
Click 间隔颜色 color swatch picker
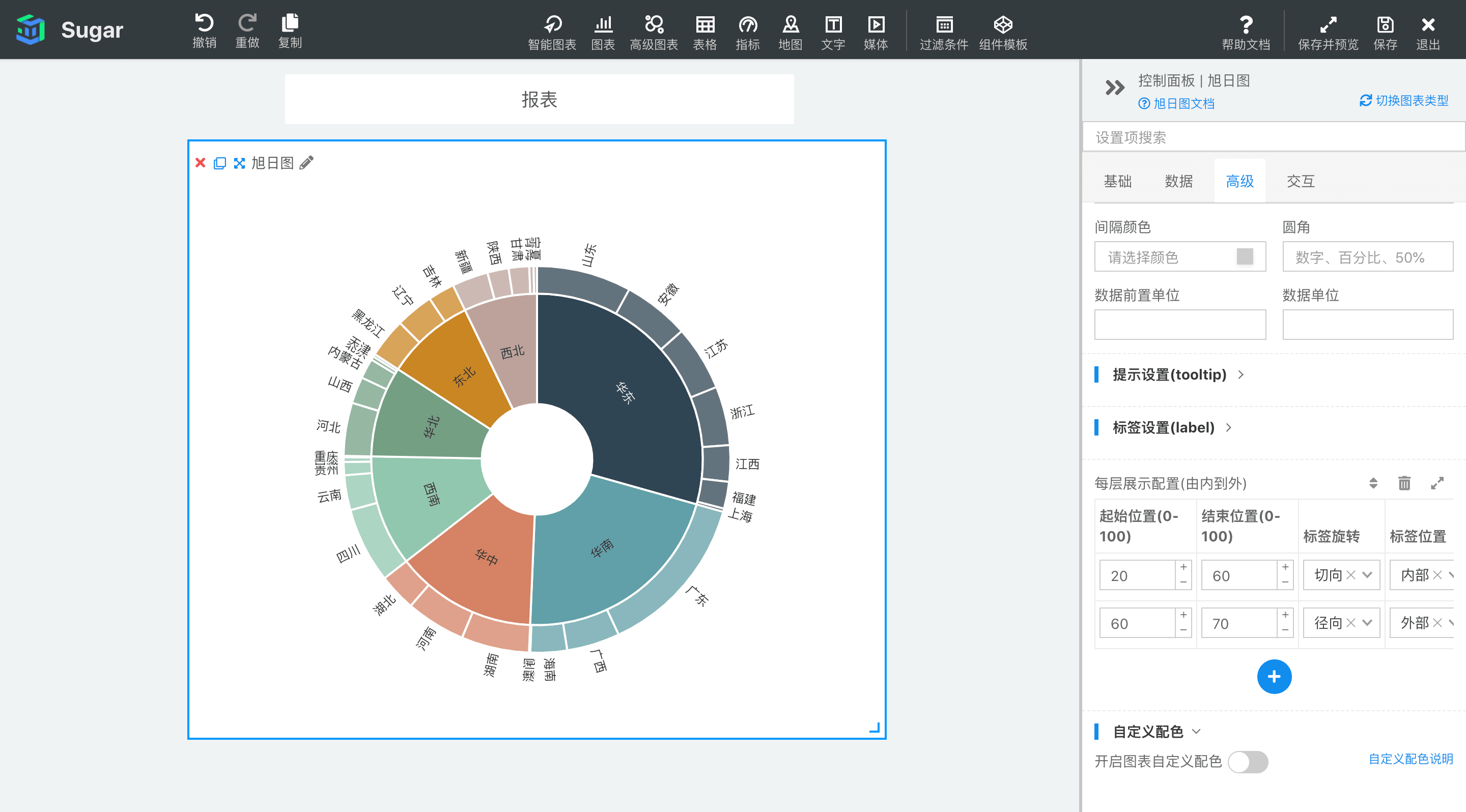pyautogui.click(x=1245, y=257)
